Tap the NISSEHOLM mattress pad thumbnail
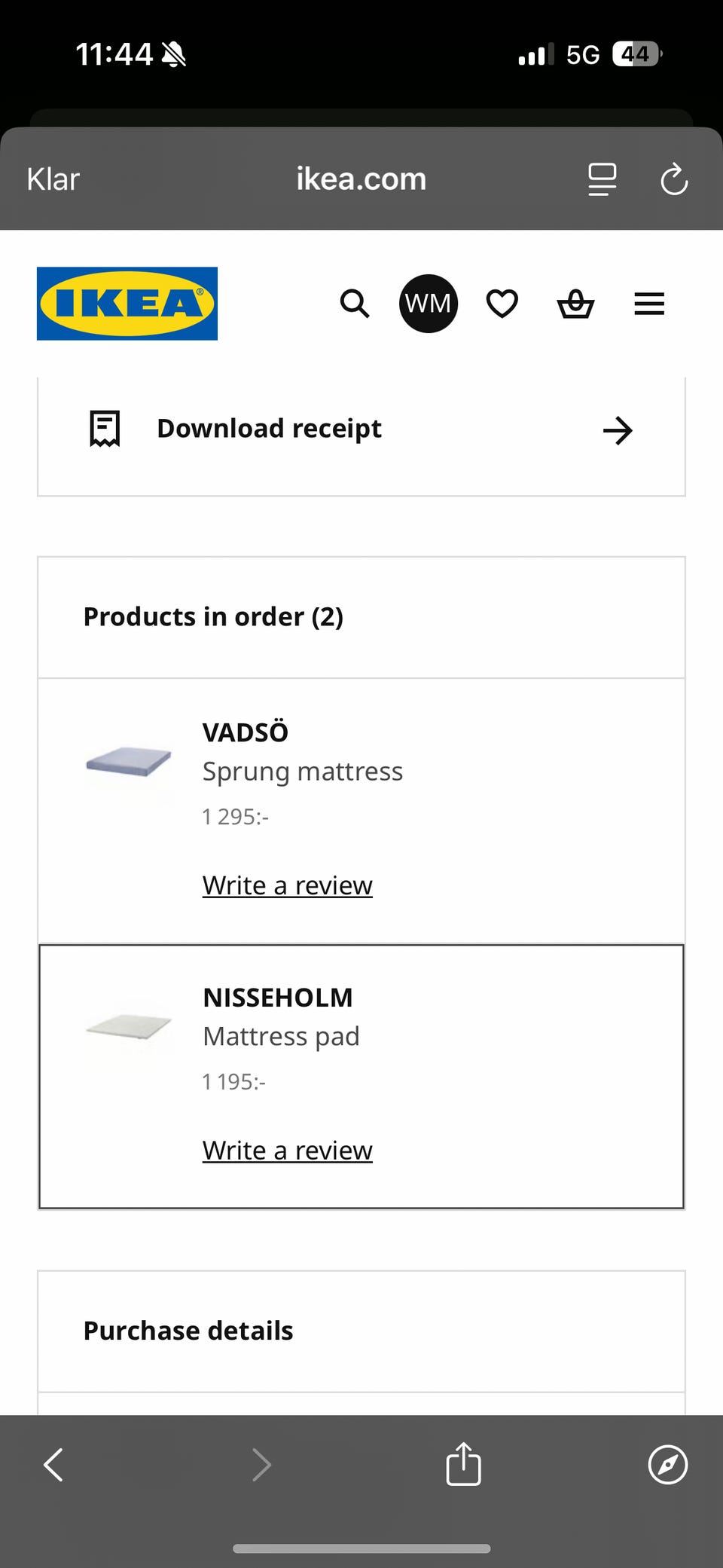Screen dimensions: 723x1568 [129, 1027]
